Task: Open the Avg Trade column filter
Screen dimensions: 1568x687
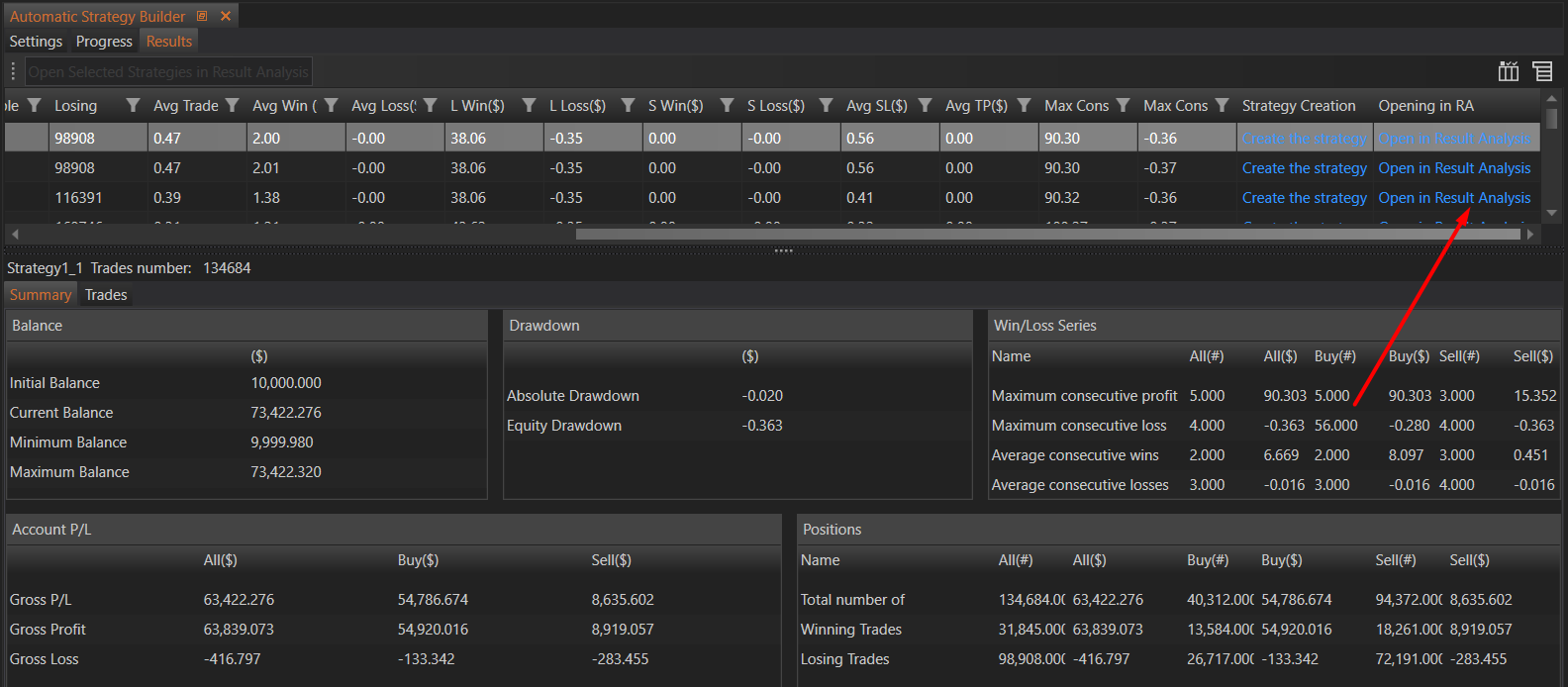Action: [x=232, y=106]
